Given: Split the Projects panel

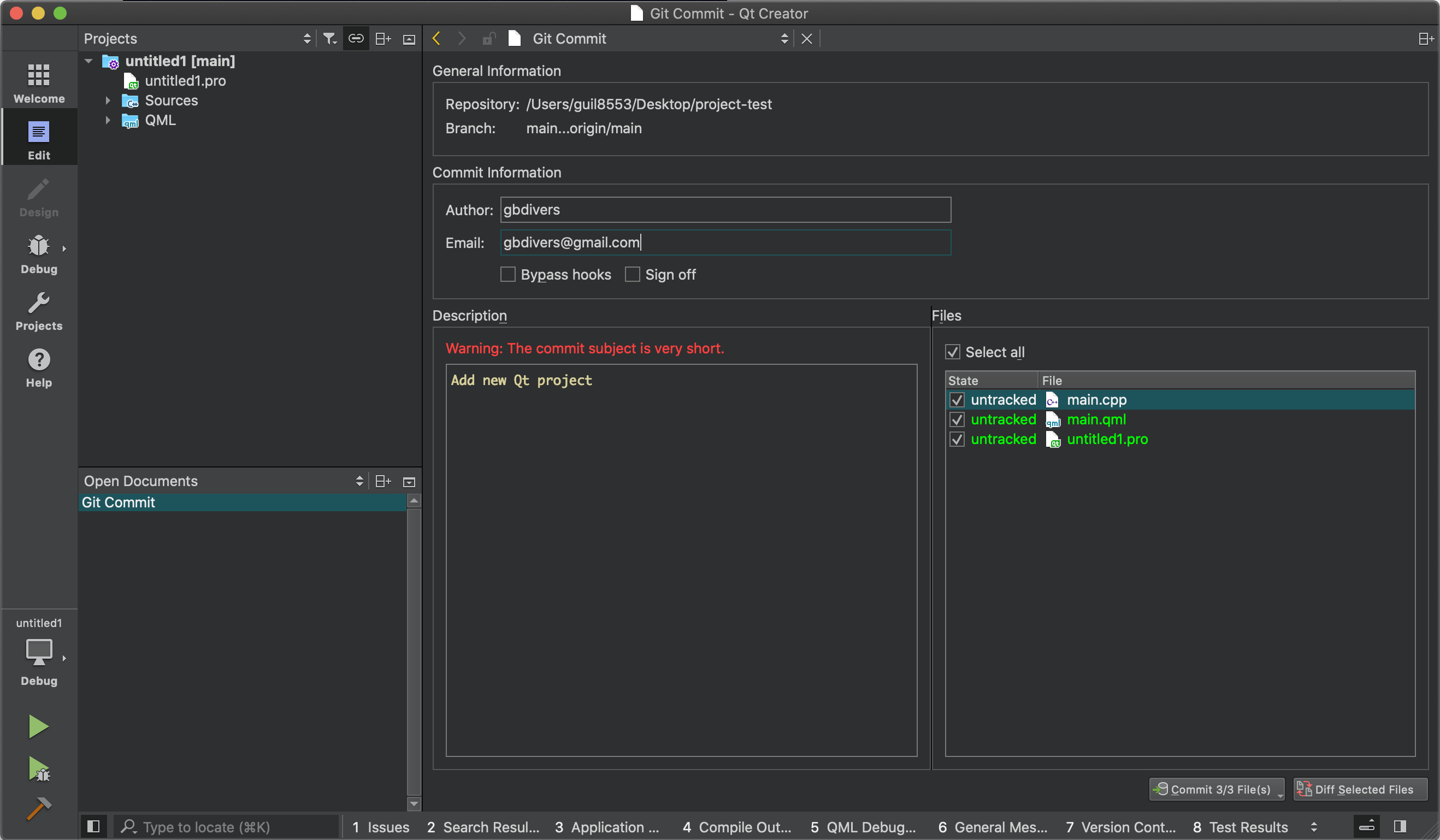Looking at the screenshot, I should (x=383, y=38).
